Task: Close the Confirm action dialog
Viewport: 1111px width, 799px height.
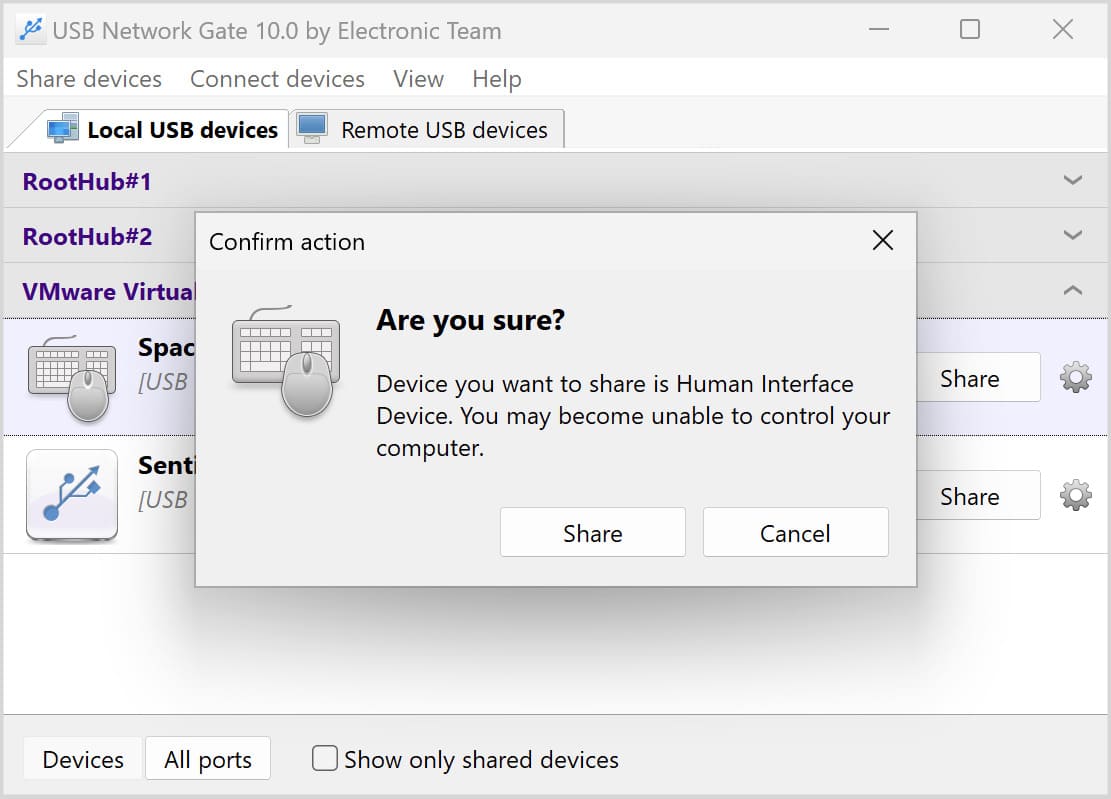Action: point(882,240)
